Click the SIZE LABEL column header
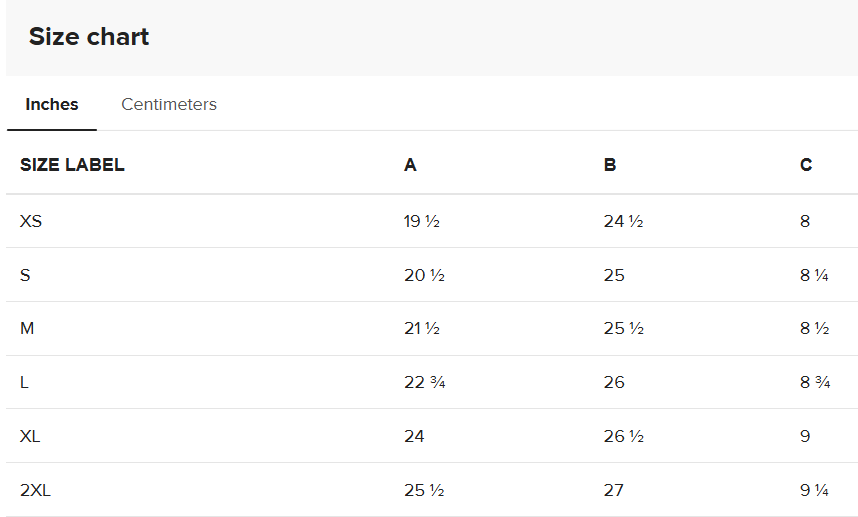This screenshot has width=858, height=517. (72, 165)
